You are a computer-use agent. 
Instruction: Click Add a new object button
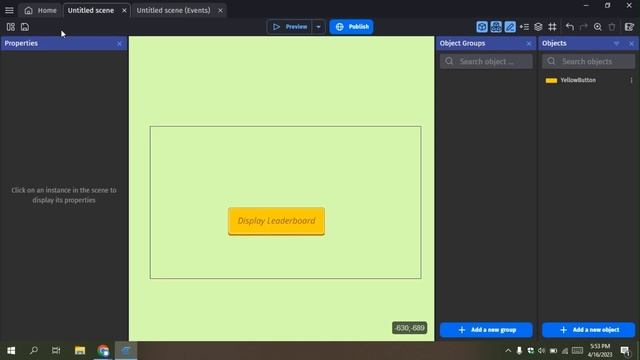tap(588, 330)
